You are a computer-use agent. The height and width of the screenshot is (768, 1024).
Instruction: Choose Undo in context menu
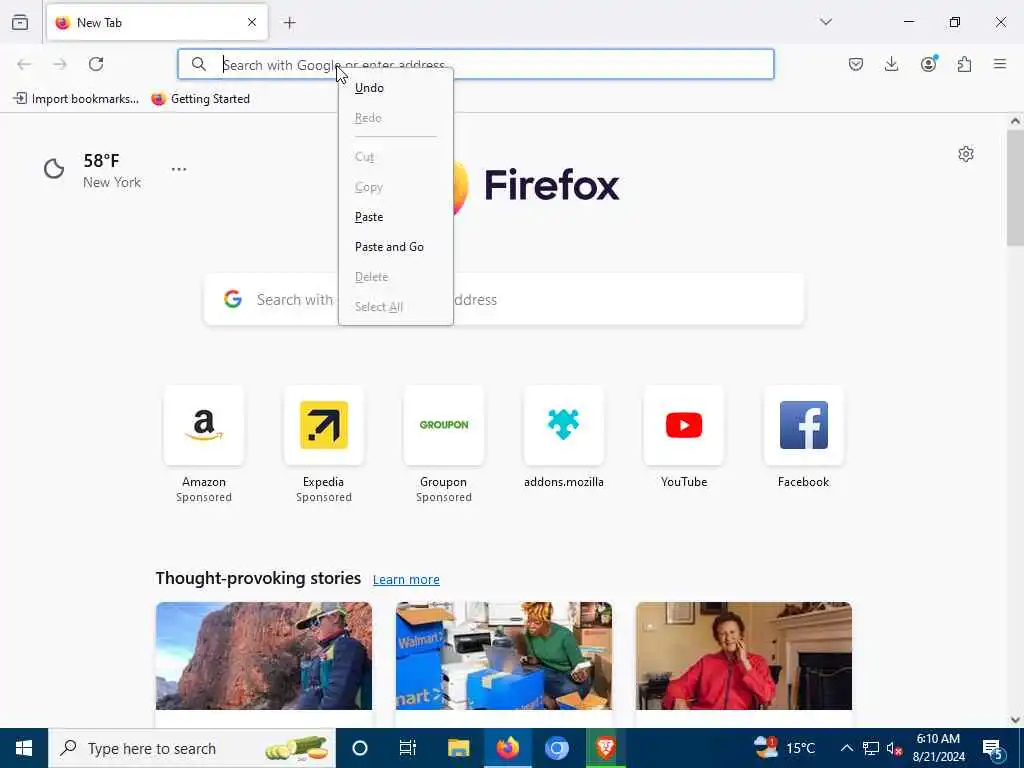pyautogui.click(x=396, y=88)
